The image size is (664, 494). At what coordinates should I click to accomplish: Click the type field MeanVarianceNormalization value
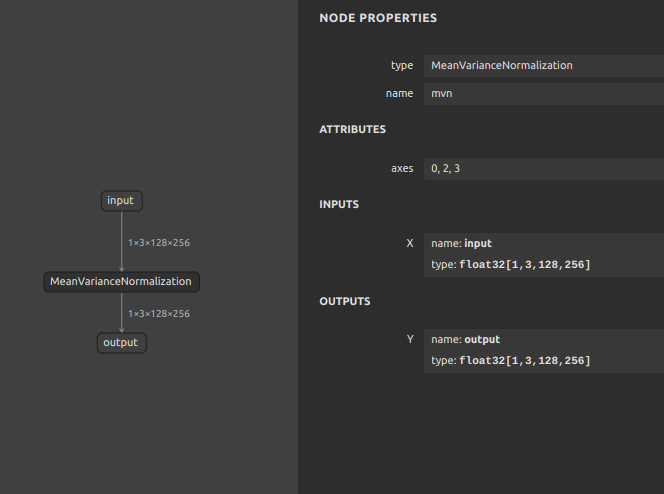click(544, 66)
